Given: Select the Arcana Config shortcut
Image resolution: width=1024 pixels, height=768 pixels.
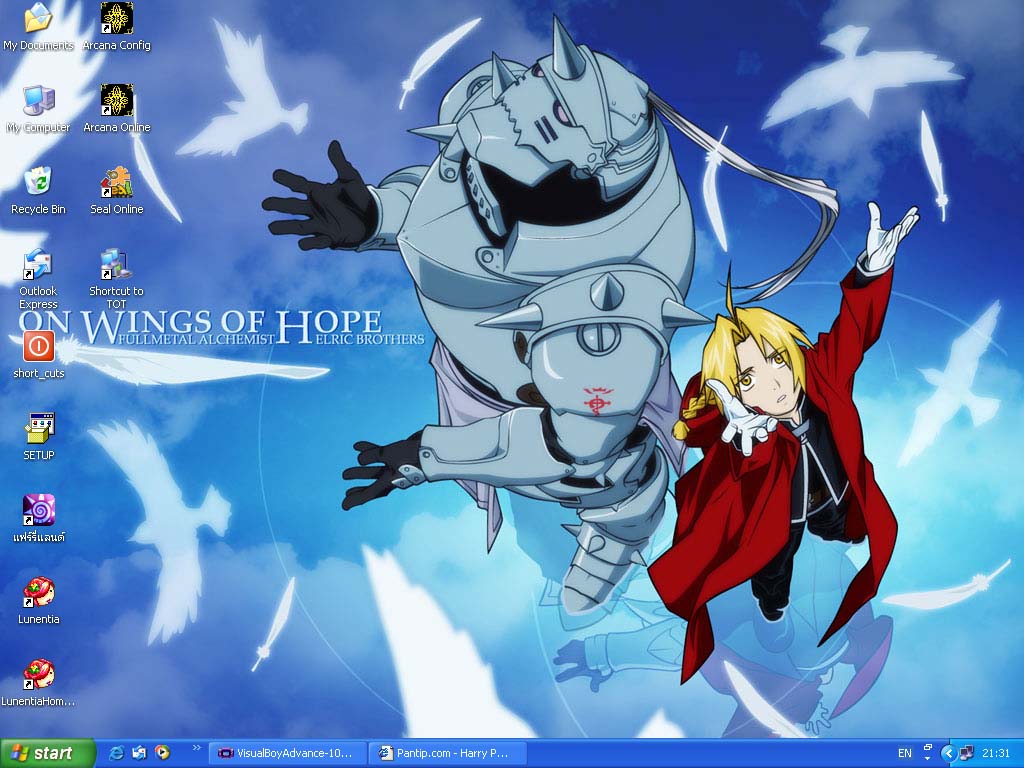Looking at the screenshot, I should tap(116, 26).
